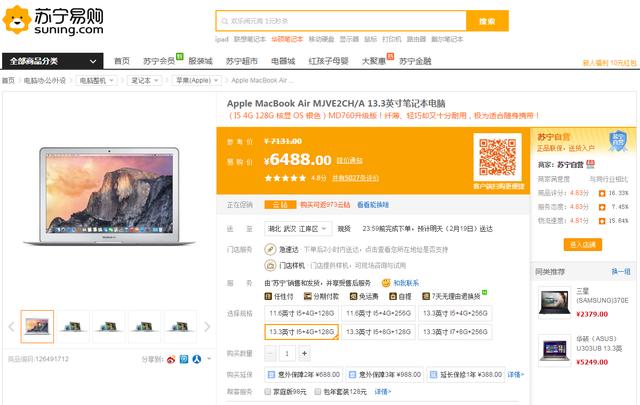Click the 和我联系 link
Screen dimensions: 640x405
coord(406,283)
